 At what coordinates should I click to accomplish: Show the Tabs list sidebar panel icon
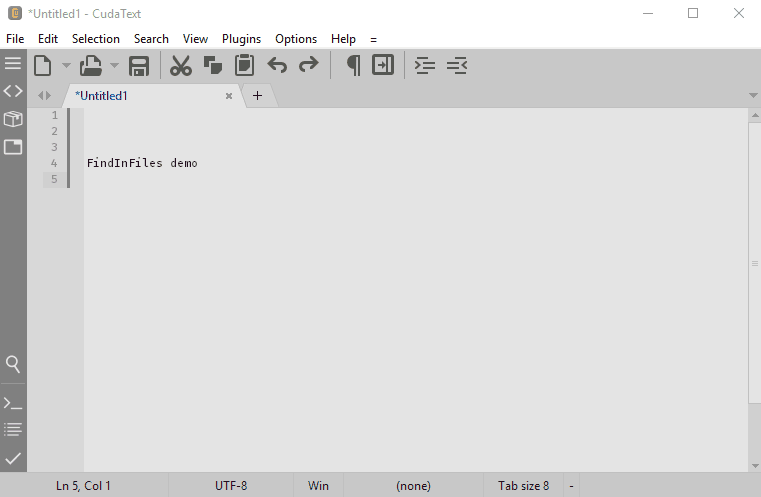click(x=13, y=147)
